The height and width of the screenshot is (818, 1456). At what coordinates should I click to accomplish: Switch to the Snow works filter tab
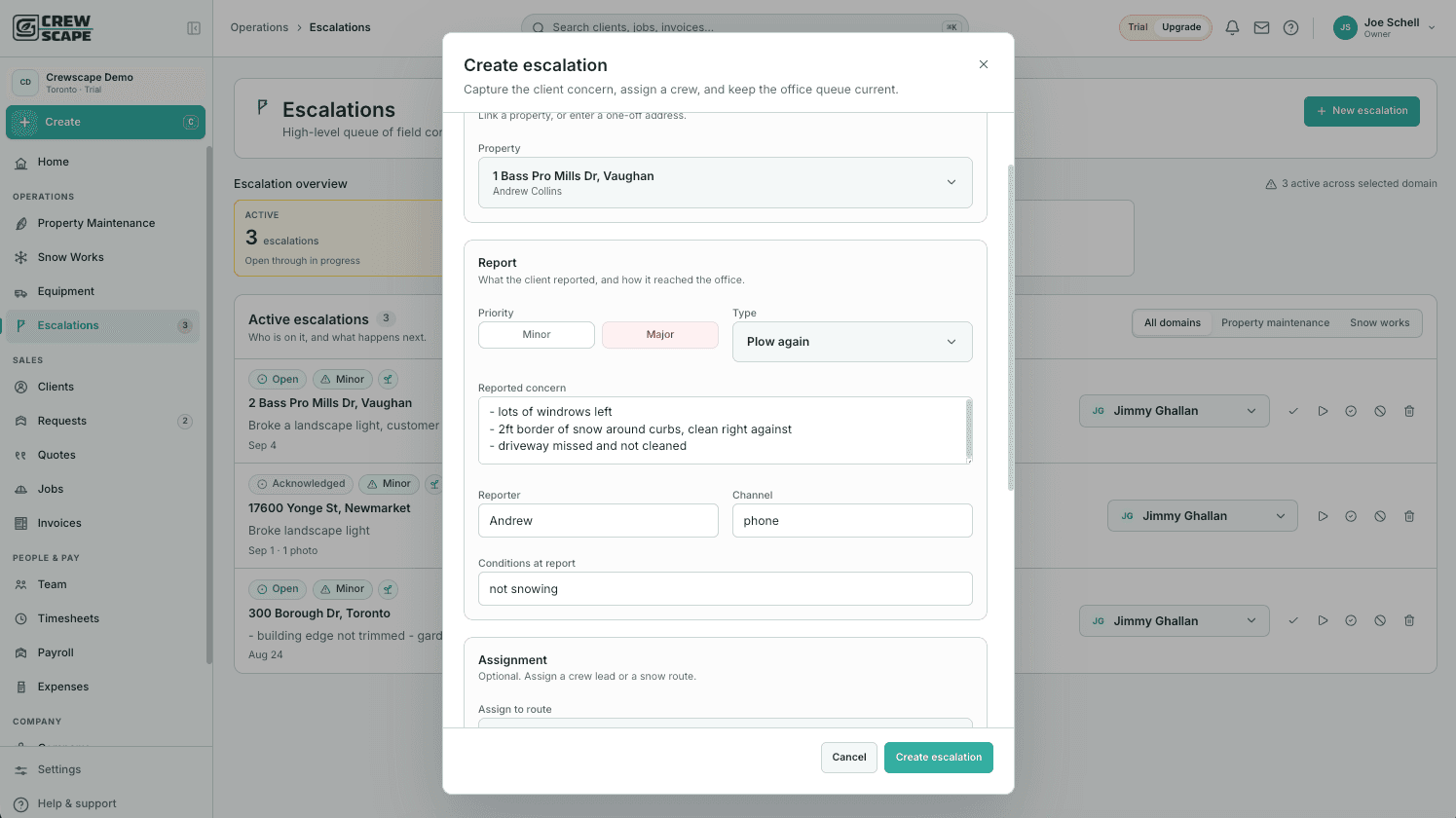point(1379,323)
